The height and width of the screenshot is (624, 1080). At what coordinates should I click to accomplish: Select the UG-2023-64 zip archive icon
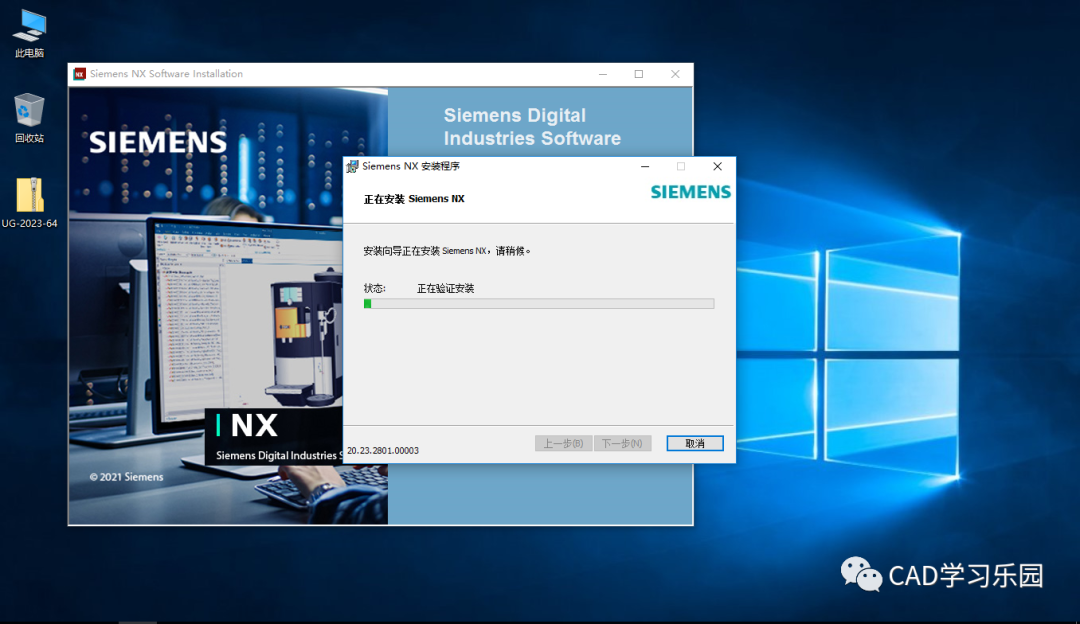30,202
